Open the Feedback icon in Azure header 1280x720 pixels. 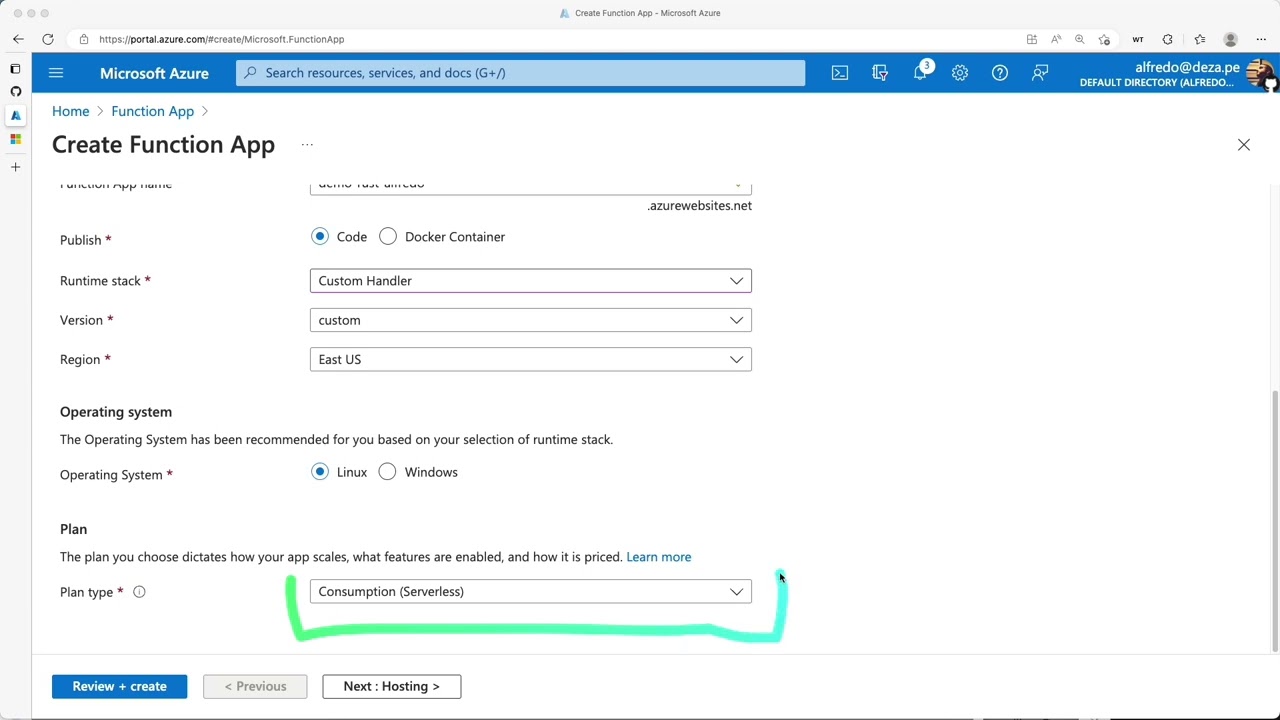(x=1040, y=73)
